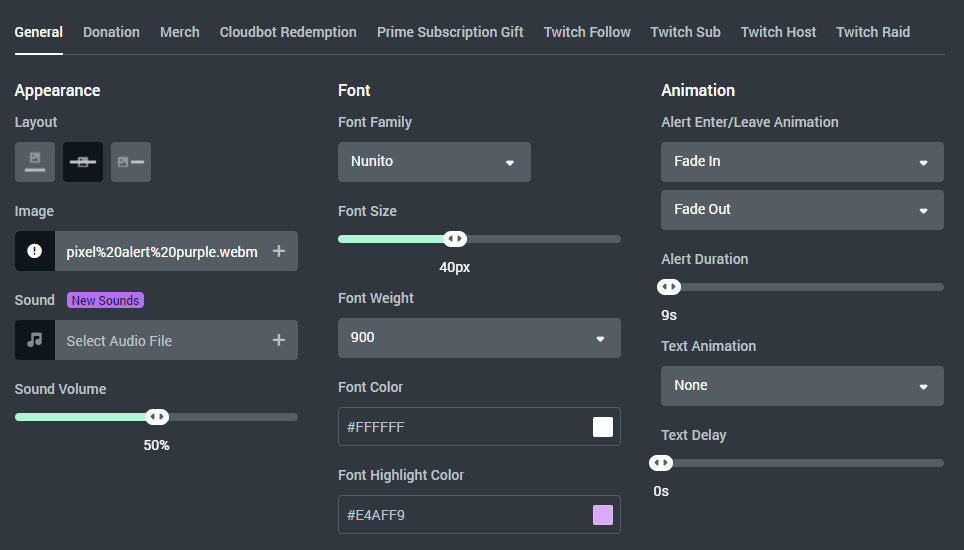The height and width of the screenshot is (550, 964).
Task: Click the plus icon to add audio file
Action: [x=279, y=340]
